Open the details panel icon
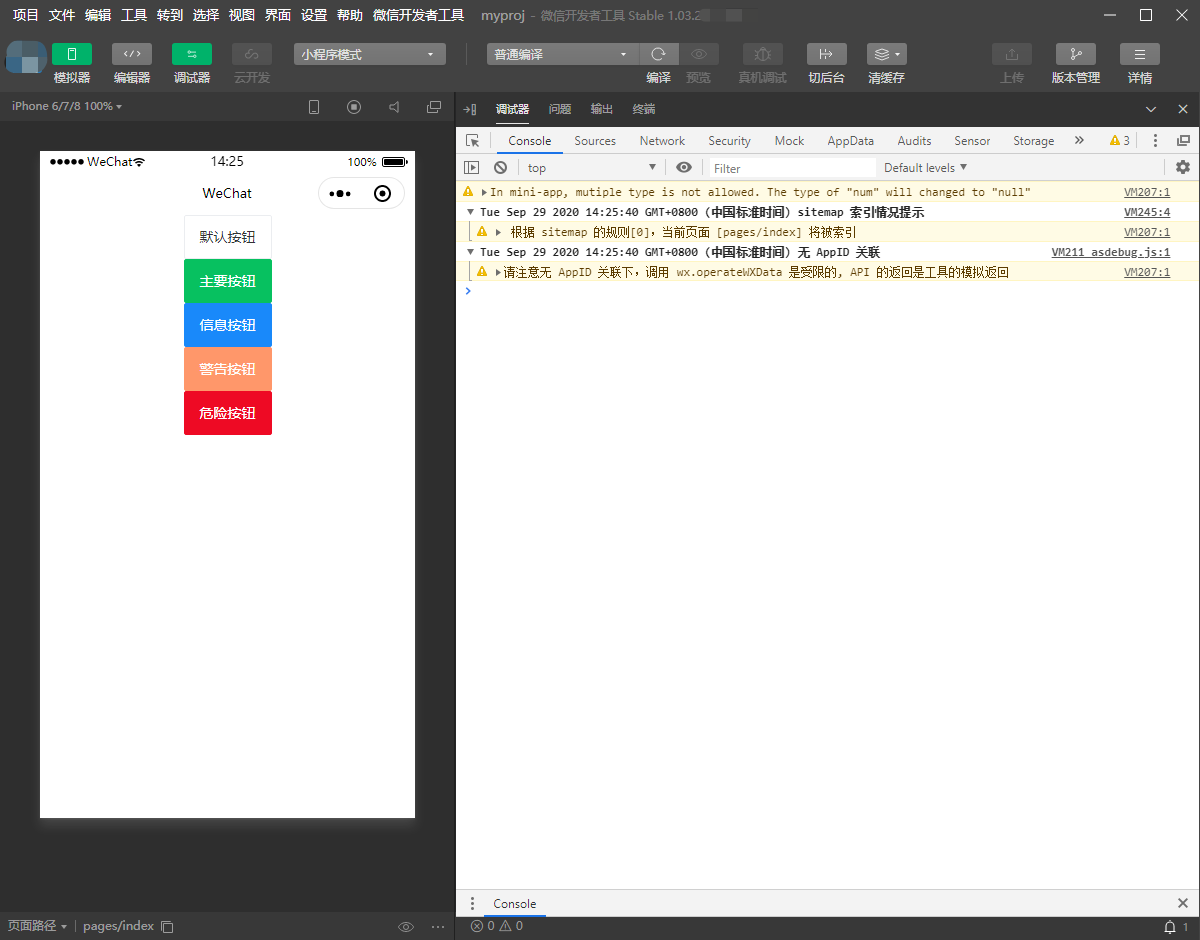 point(1139,54)
